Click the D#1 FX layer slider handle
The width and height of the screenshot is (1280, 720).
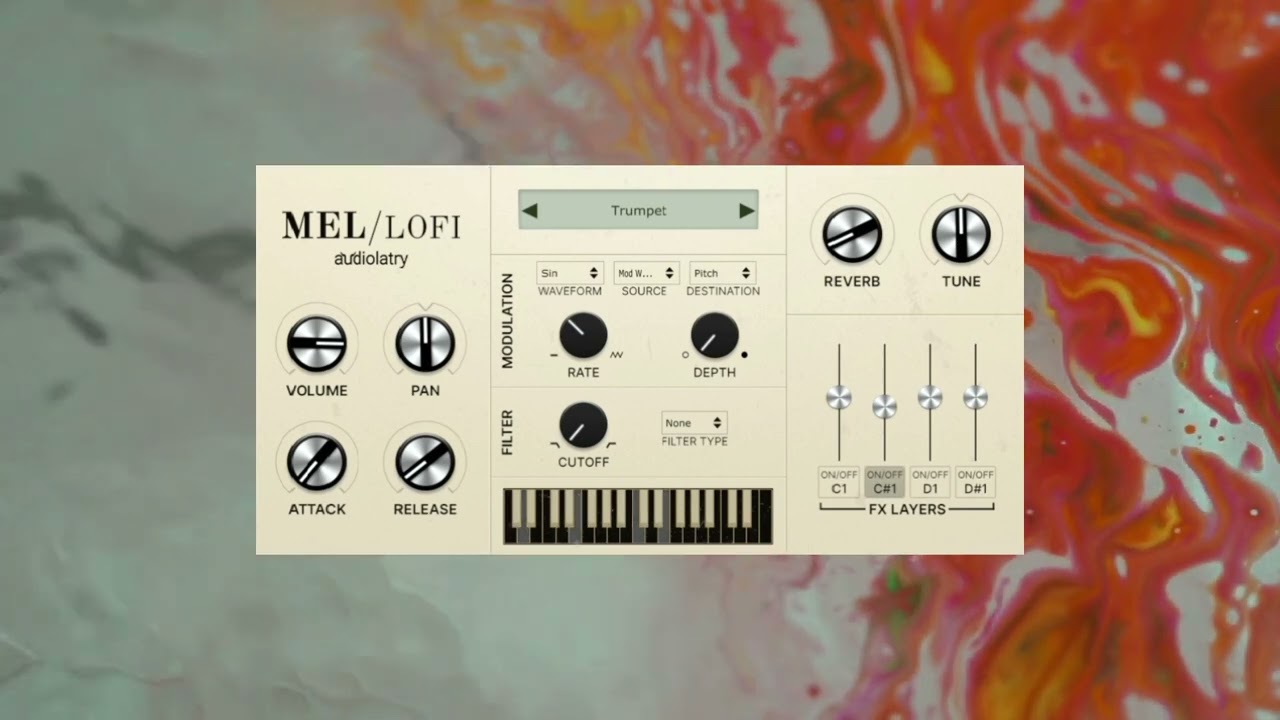tap(976, 397)
